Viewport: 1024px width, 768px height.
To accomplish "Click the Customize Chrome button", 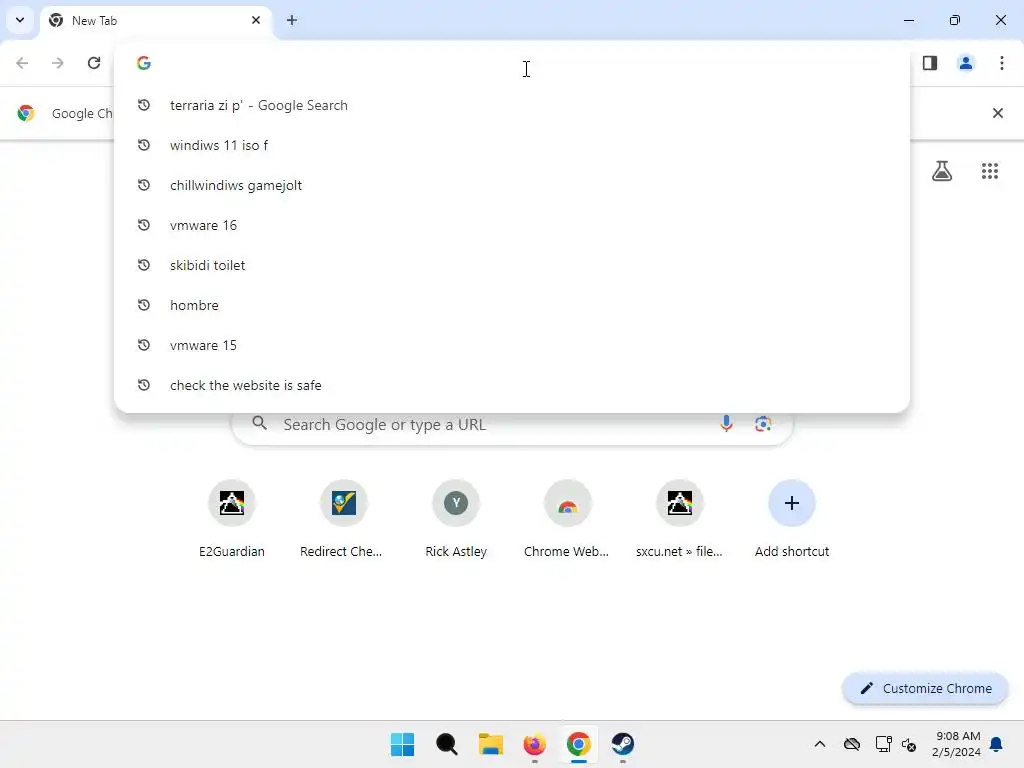I will 925,688.
